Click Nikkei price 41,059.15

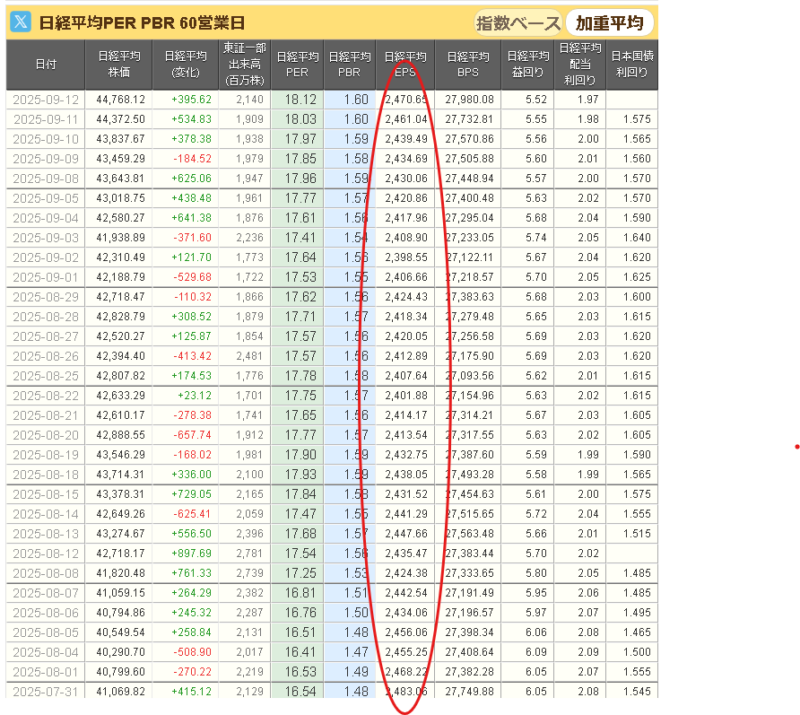[120, 593]
